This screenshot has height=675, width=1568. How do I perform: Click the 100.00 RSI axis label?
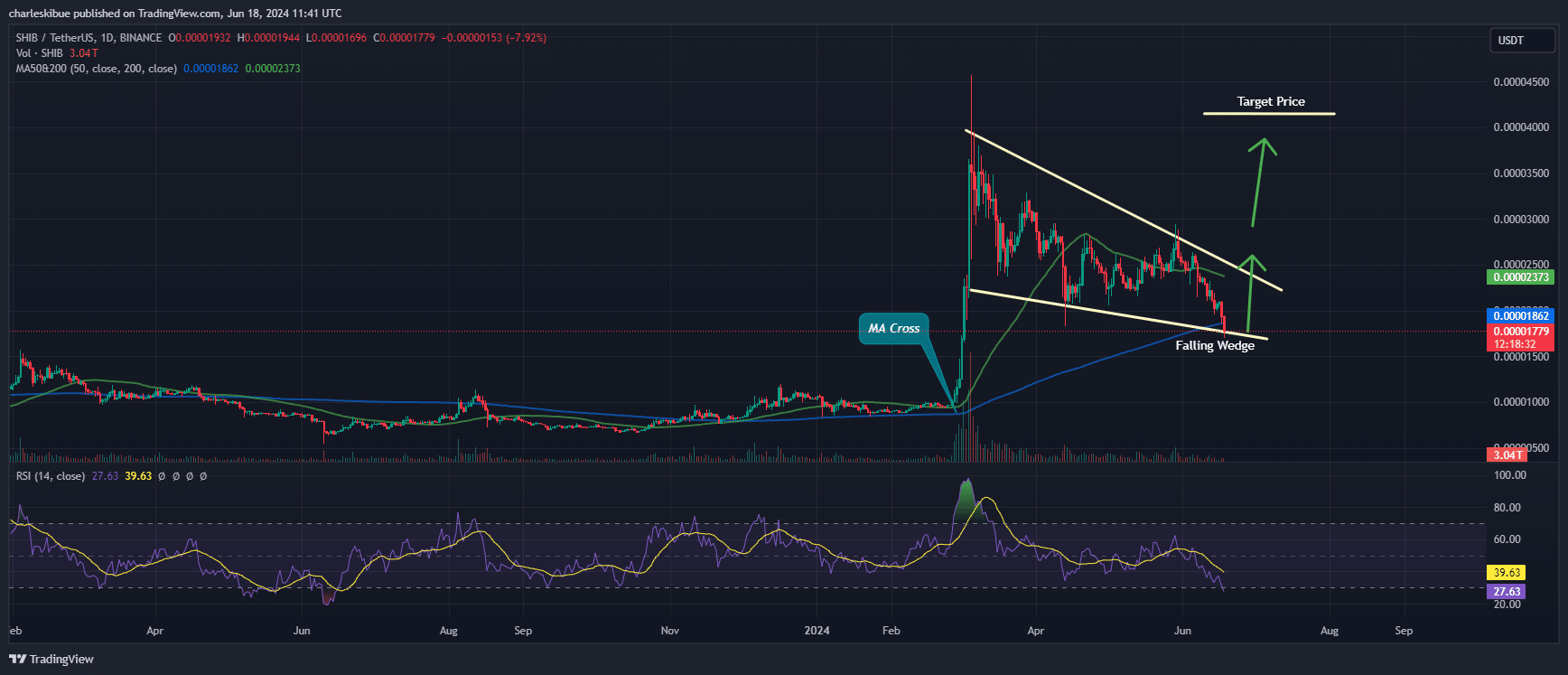tap(1510, 475)
